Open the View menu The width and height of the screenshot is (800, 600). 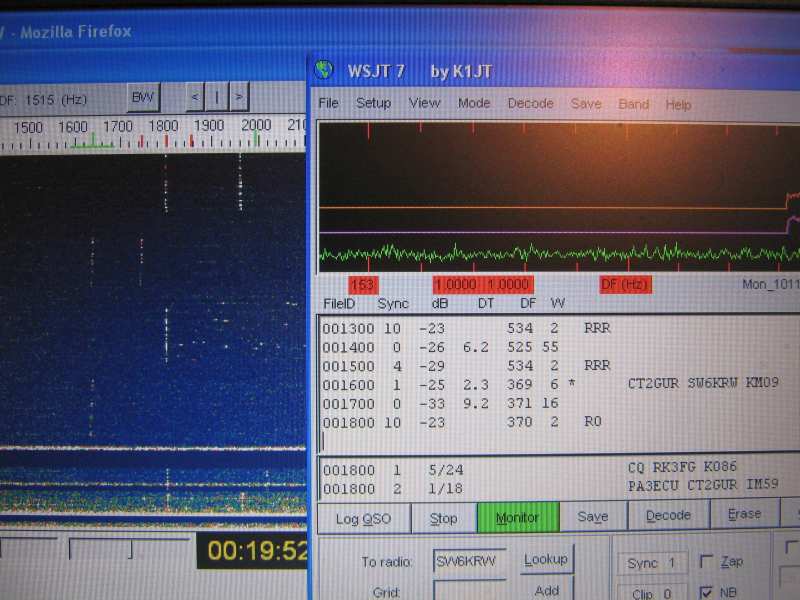[x=424, y=103]
